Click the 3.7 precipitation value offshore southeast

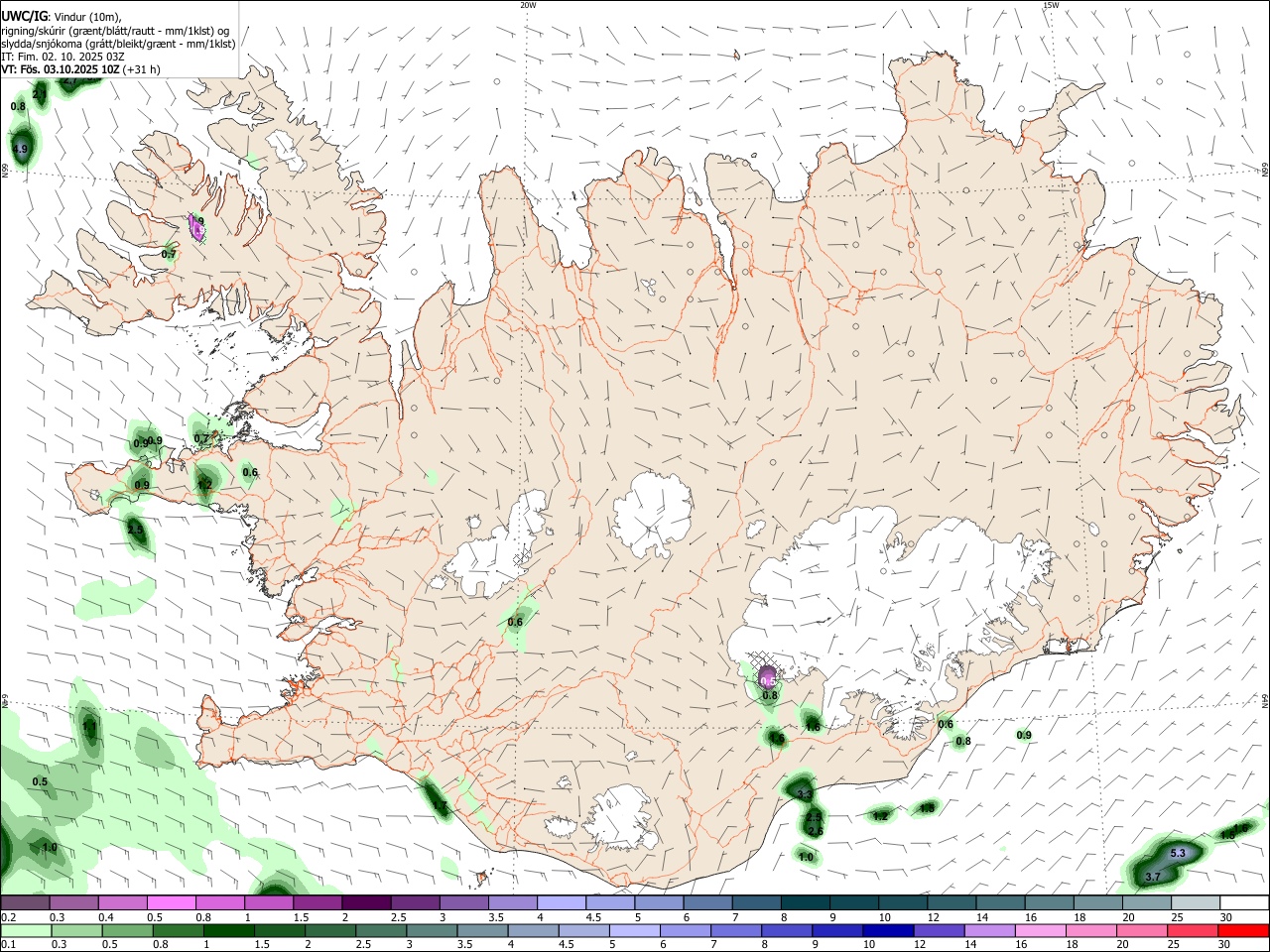(1153, 878)
